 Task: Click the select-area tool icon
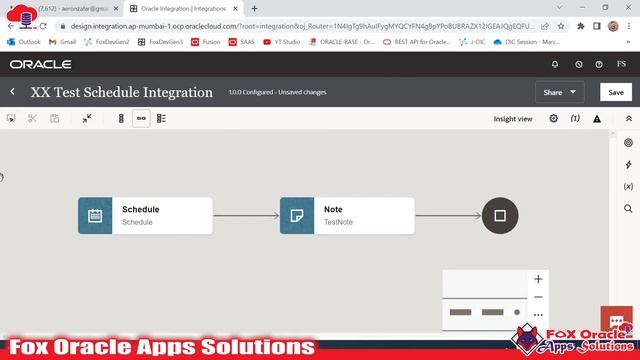(x=11, y=119)
